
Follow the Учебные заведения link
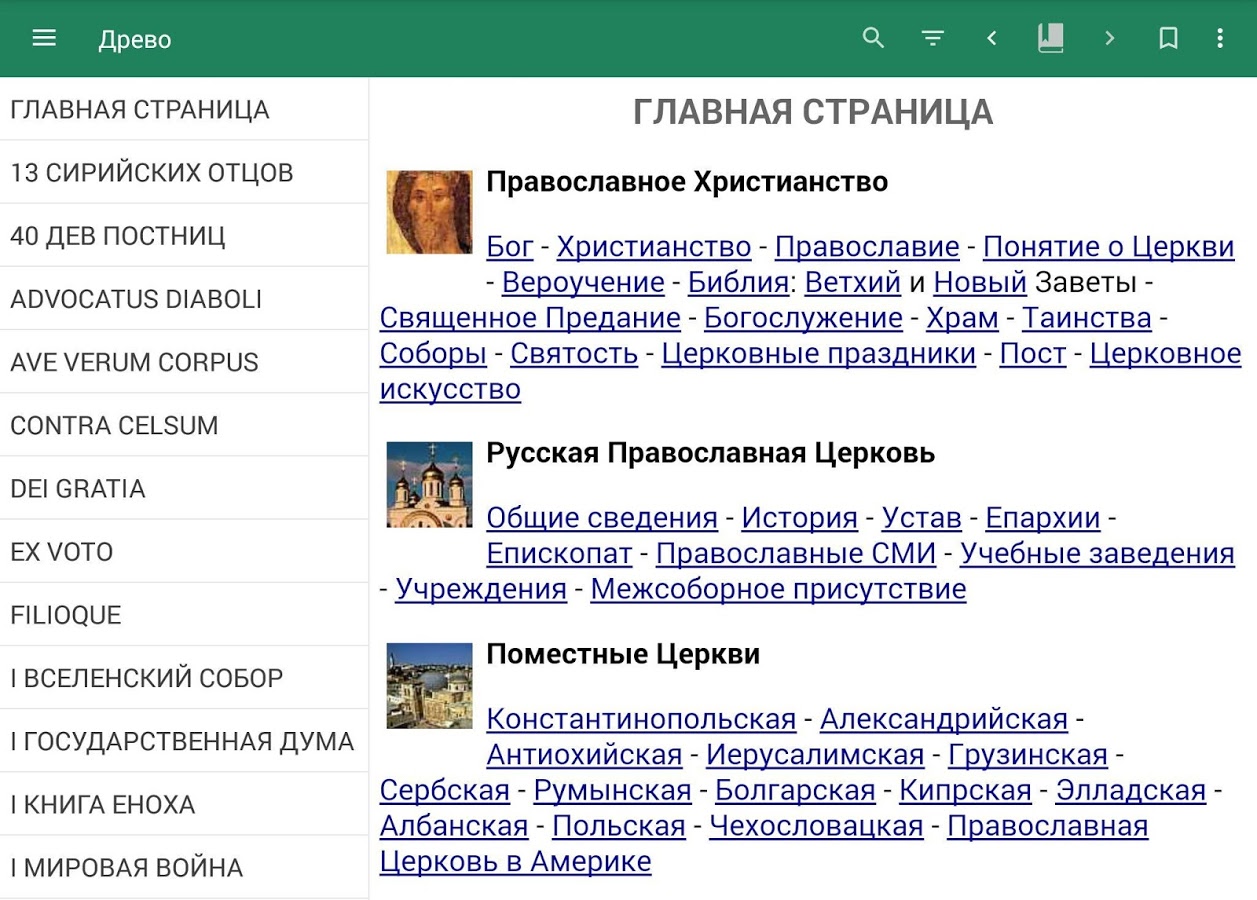click(1098, 553)
